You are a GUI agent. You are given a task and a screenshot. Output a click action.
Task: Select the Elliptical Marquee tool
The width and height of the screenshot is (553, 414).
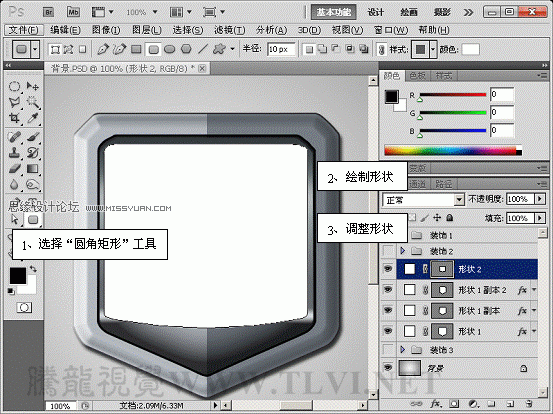pos(14,86)
